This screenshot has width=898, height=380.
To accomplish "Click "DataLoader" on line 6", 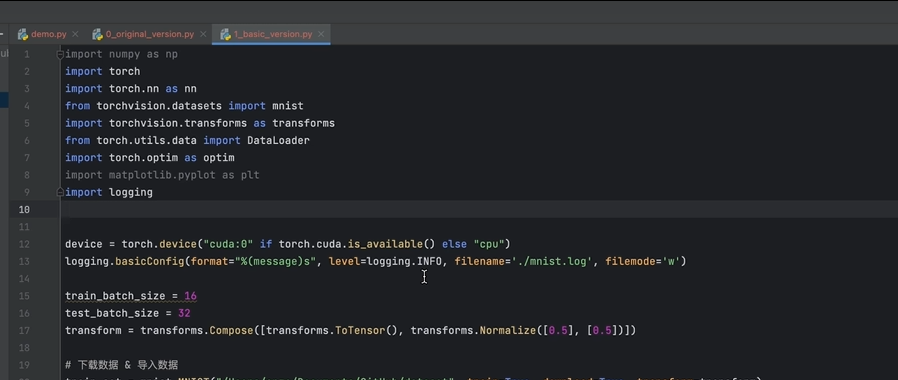I will pyautogui.click(x=278, y=140).
